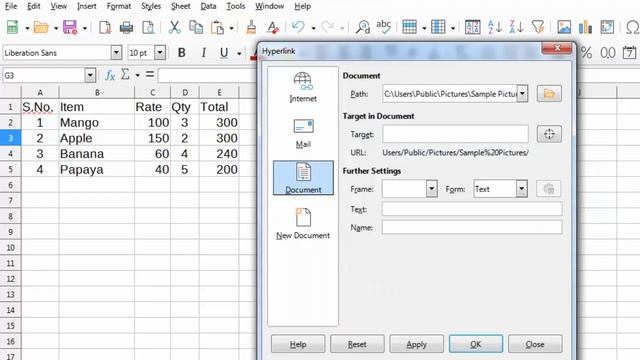Click the Sort icon
Image resolution: width=640 pixels, height=360 pixels.
pyautogui.click(x=472, y=27)
